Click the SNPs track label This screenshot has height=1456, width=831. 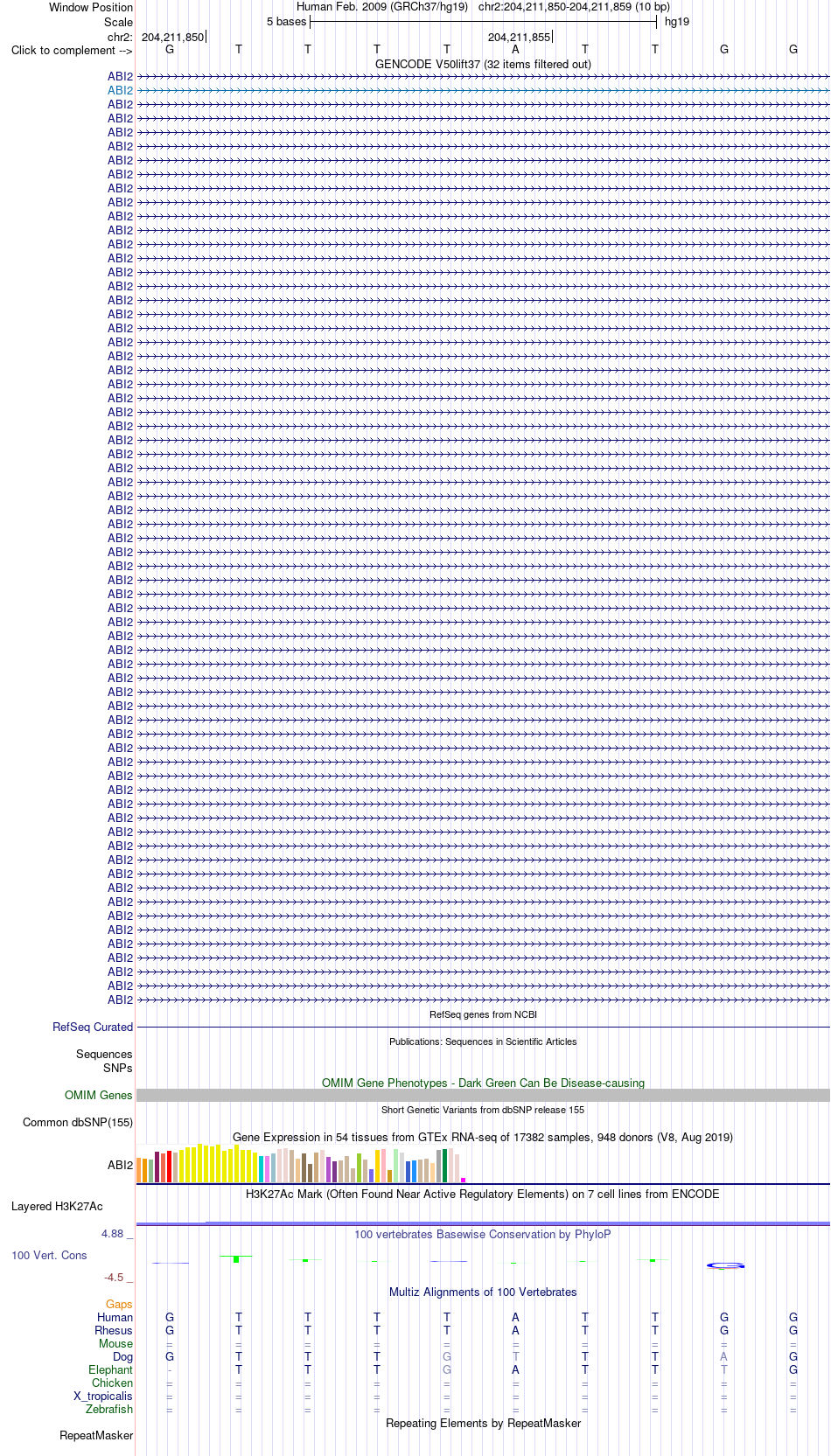(117, 1068)
